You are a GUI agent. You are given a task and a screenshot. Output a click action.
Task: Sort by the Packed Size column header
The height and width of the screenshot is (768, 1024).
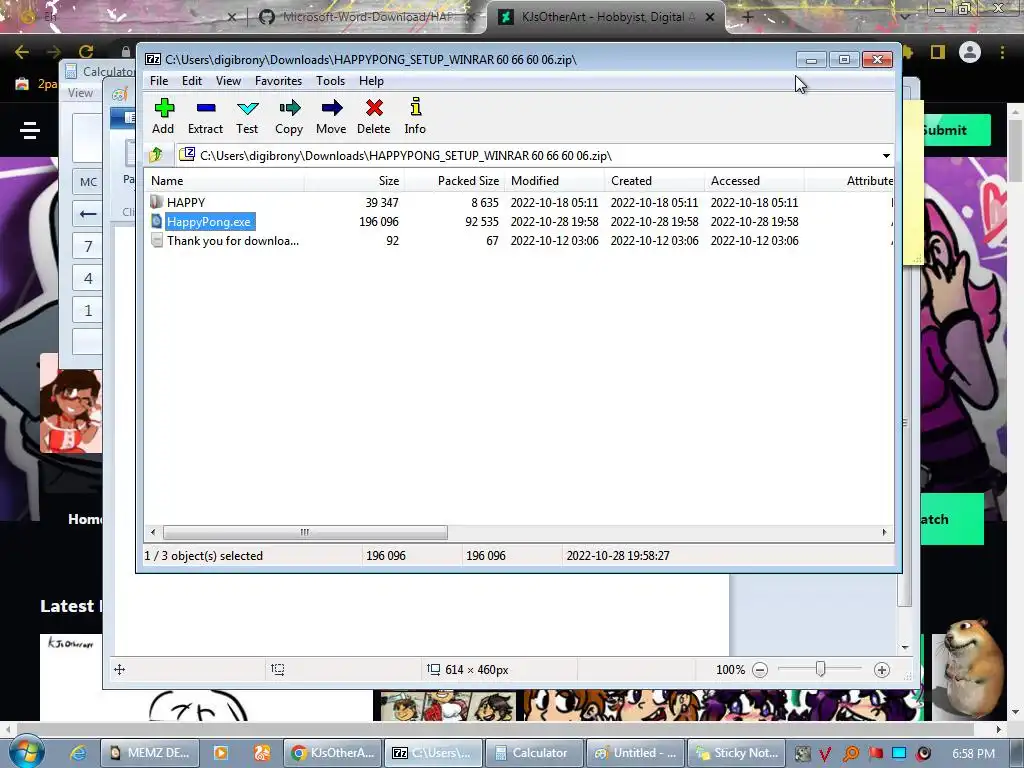click(455, 181)
